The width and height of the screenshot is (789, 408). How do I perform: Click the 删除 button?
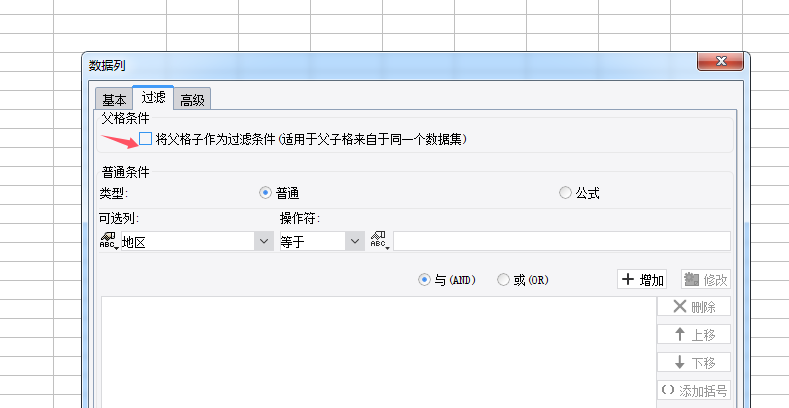[x=694, y=306]
